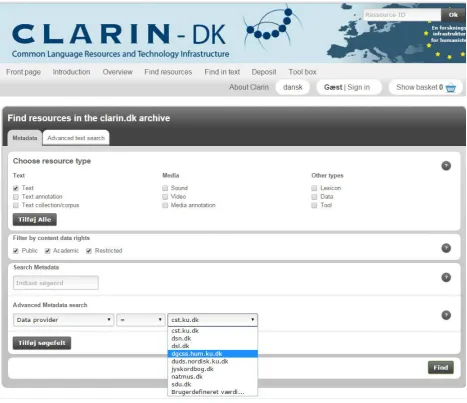The image size is (467, 403).
Task: Focus the Ressource ID input field
Action: pyautogui.click(x=402, y=15)
